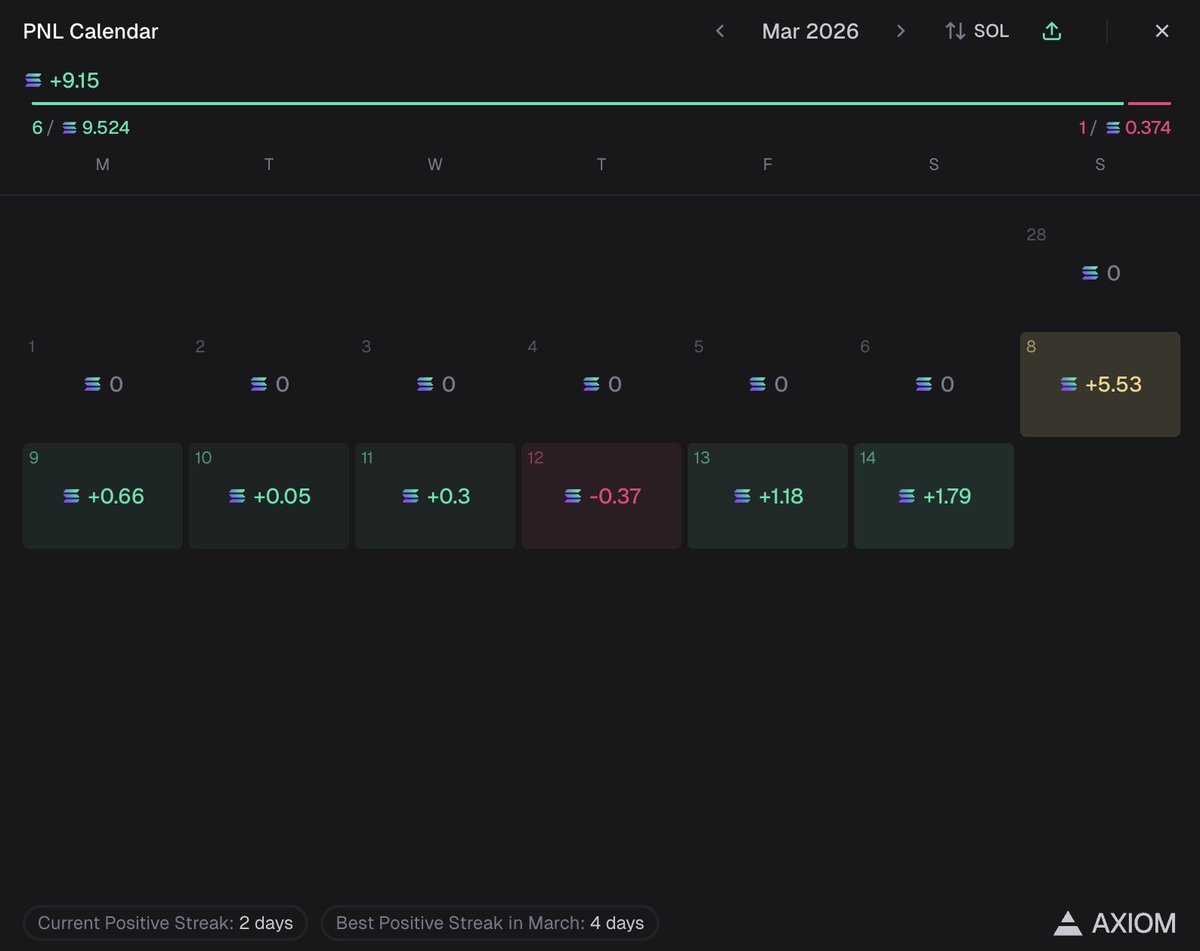Click the Mar 2026 month label
The height and width of the screenshot is (951, 1200).
pos(810,31)
